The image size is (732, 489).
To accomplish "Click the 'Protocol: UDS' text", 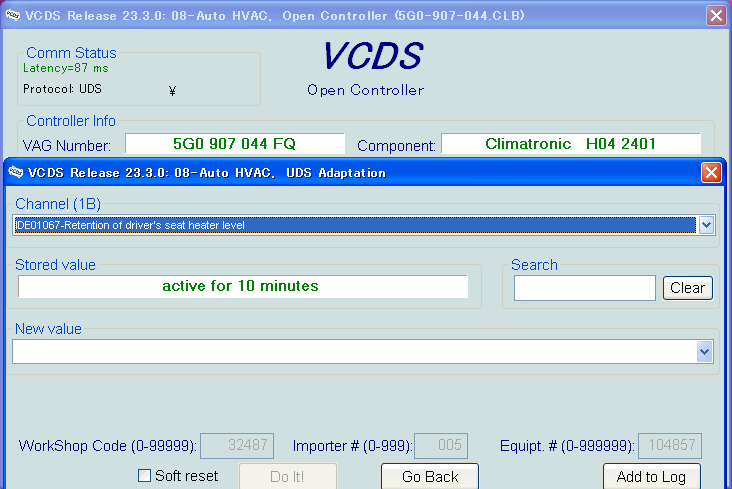I will click(62, 89).
